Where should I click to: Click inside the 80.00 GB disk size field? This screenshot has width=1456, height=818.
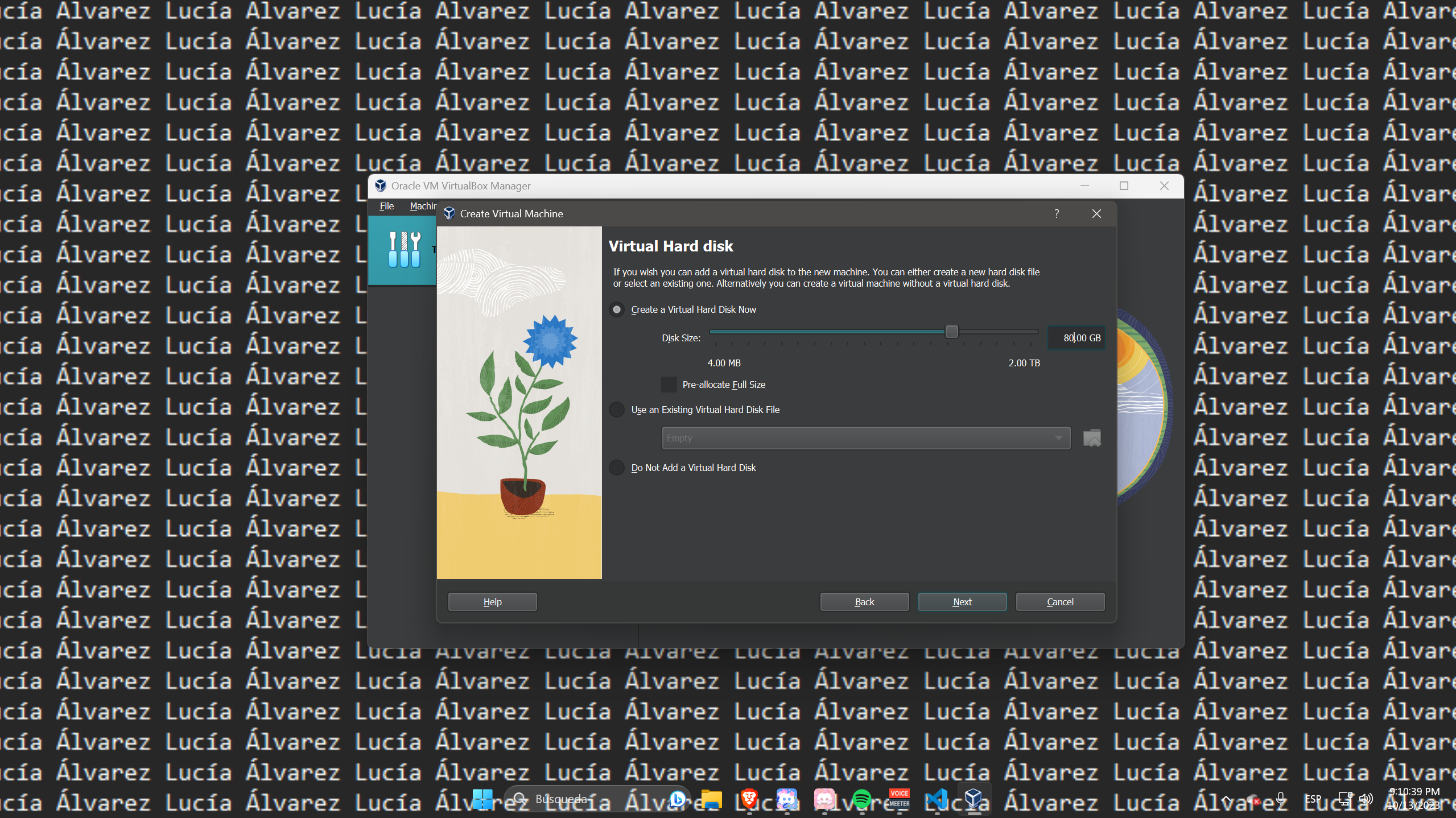pos(1077,338)
